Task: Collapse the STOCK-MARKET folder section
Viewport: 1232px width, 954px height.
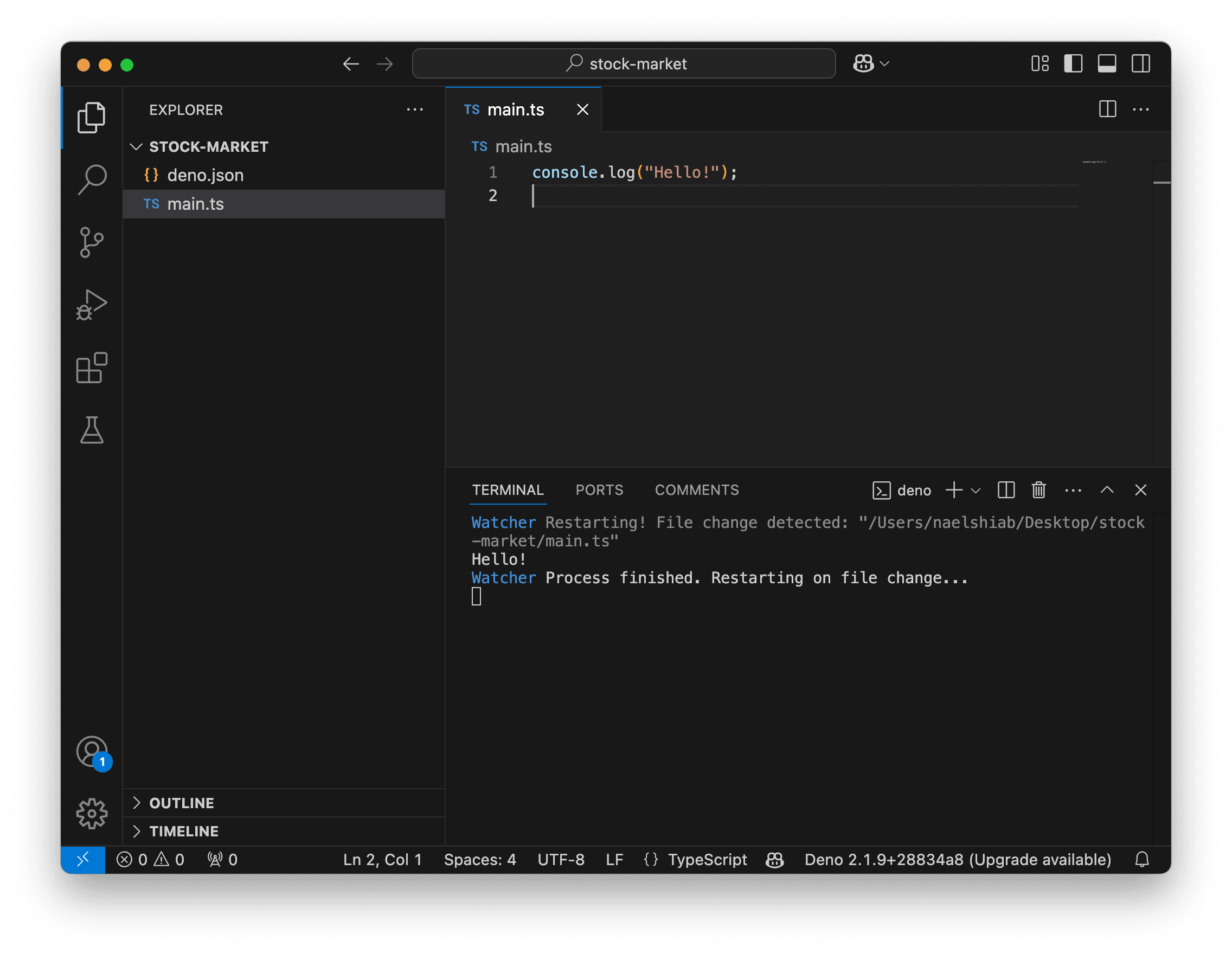Action: click(x=284, y=146)
